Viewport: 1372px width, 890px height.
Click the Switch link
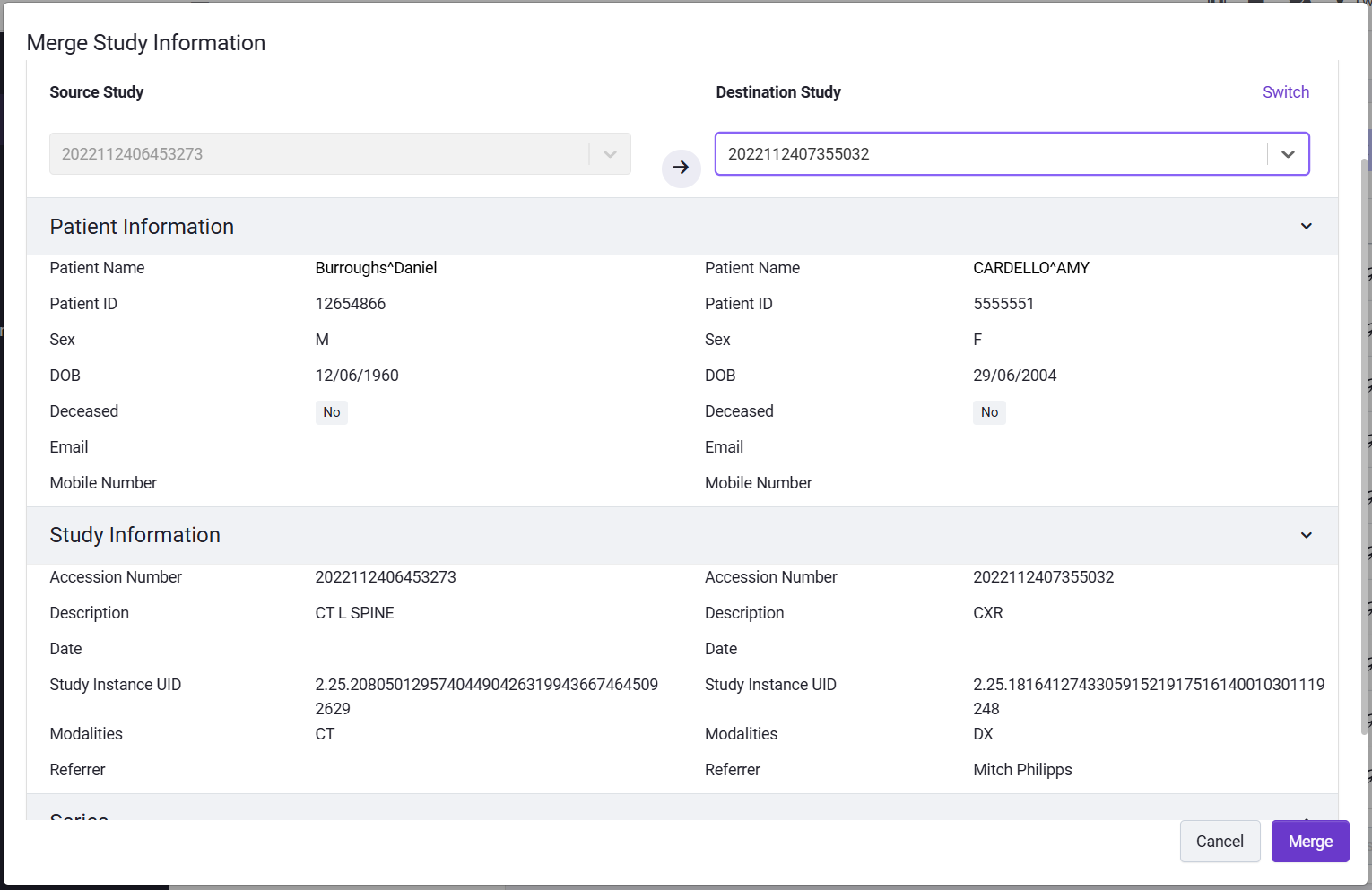1285,92
